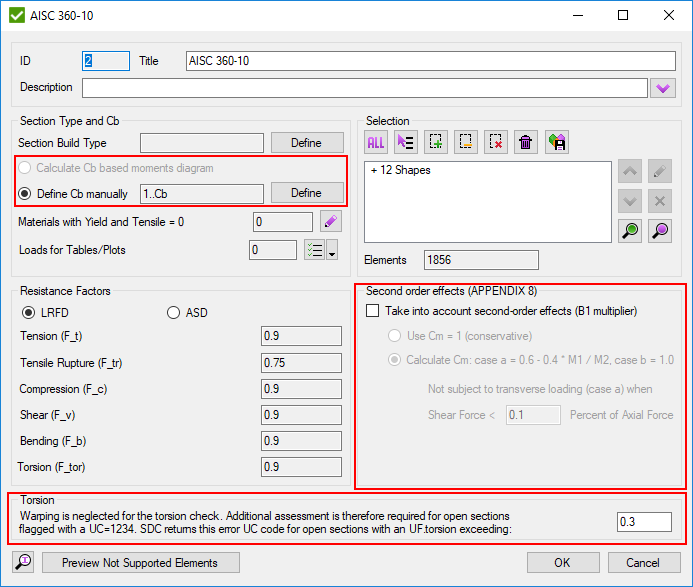Click the Elements field showing 1856
Viewport: 693px width, 587px height.
[x=481, y=260]
